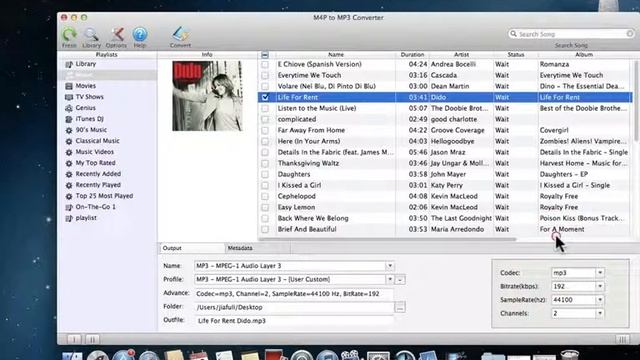
Task: Click the Help question mark icon
Action: (140, 35)
